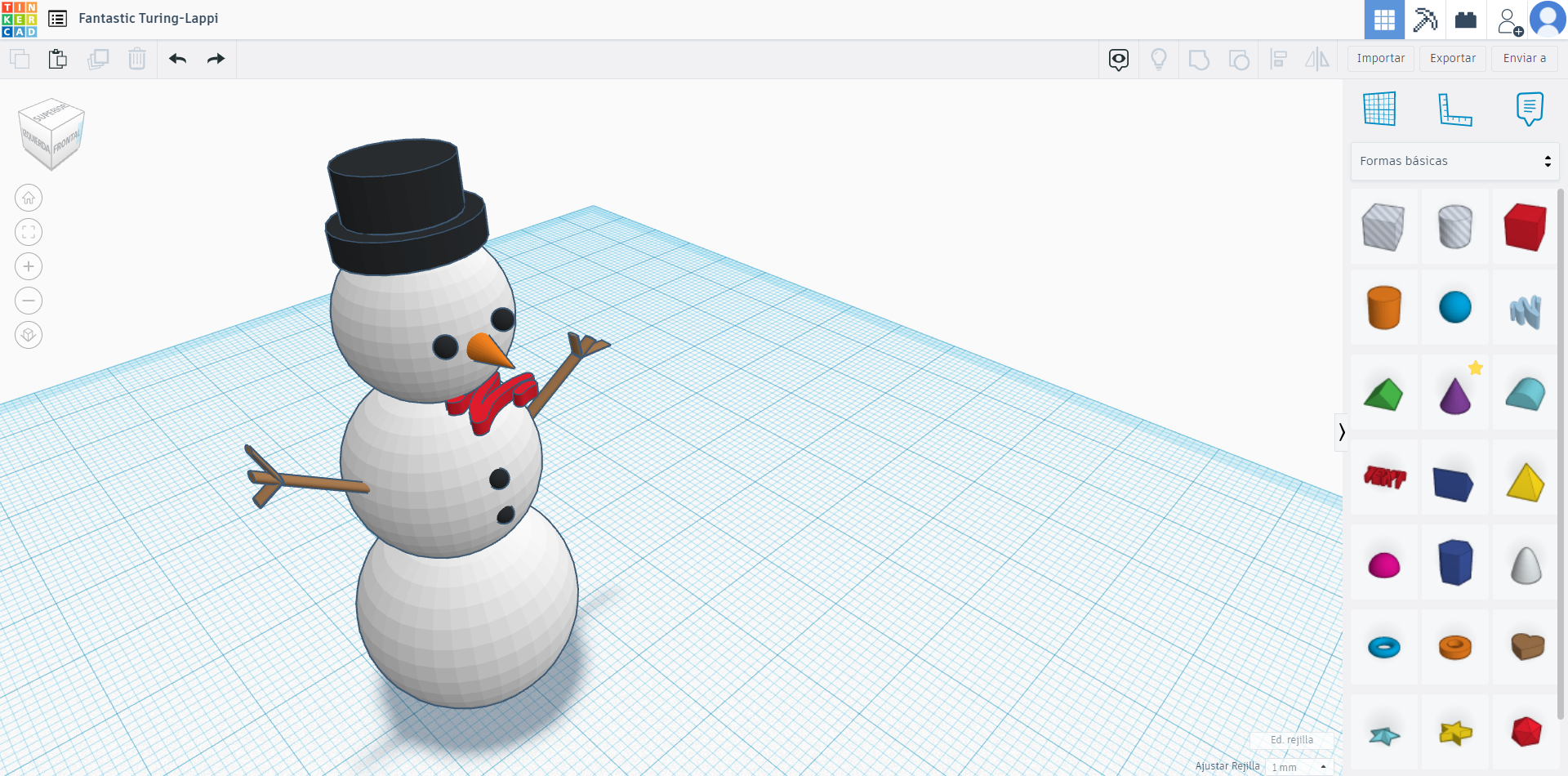Click the light bulb hide icon
Viewport: 1568px width, 776px height.
click(1159, 60)
